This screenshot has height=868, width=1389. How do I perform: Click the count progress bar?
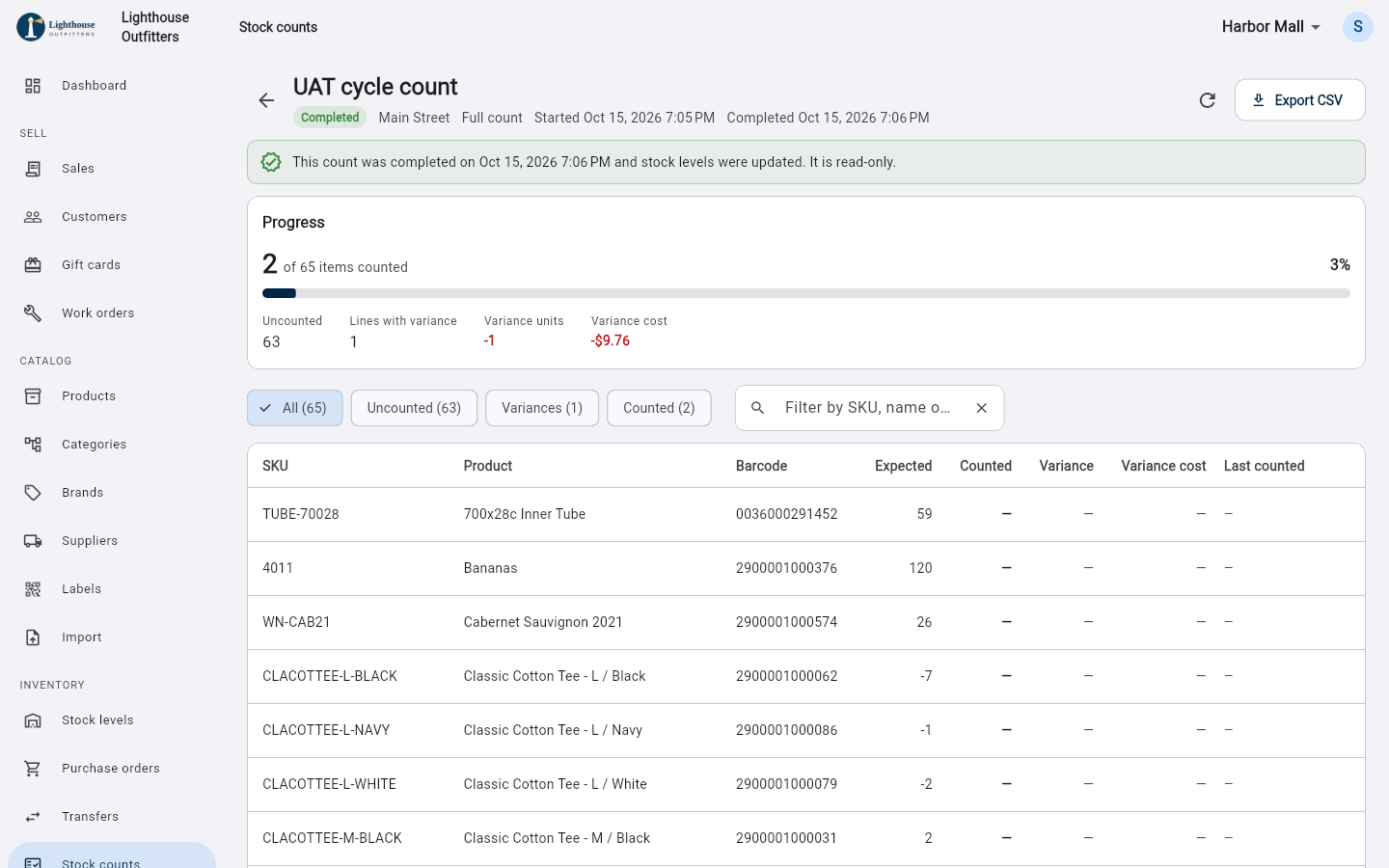coord(806,293)
